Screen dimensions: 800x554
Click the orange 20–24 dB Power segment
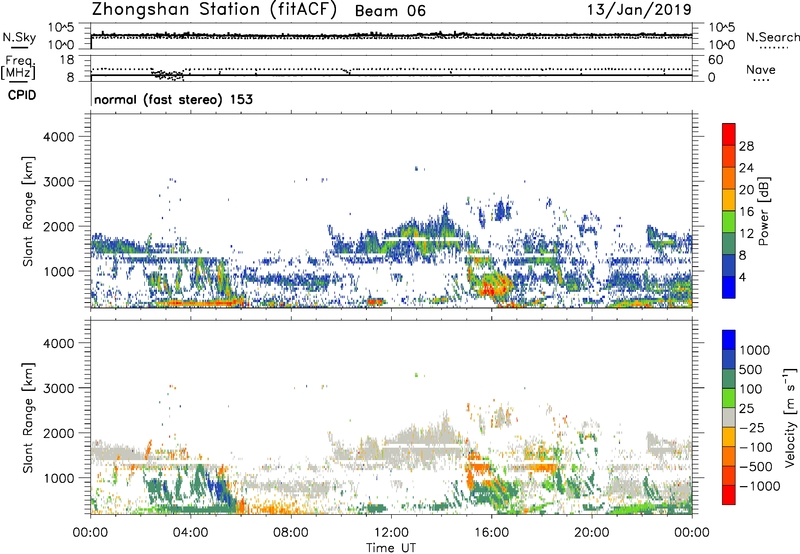tap(729, 178)
